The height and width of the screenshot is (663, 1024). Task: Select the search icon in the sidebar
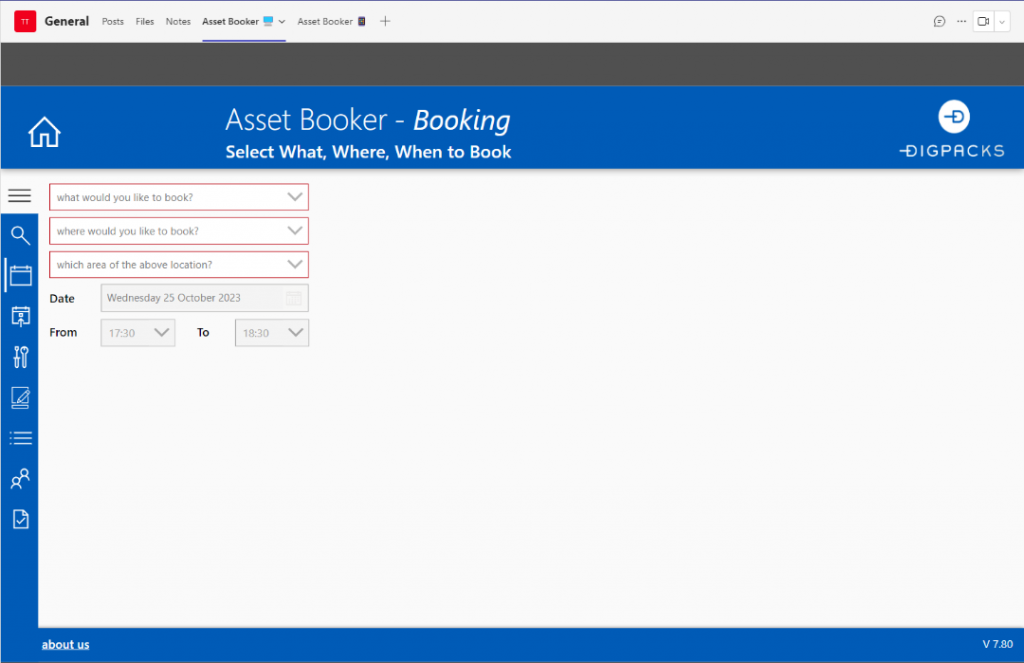pos(20,235)
